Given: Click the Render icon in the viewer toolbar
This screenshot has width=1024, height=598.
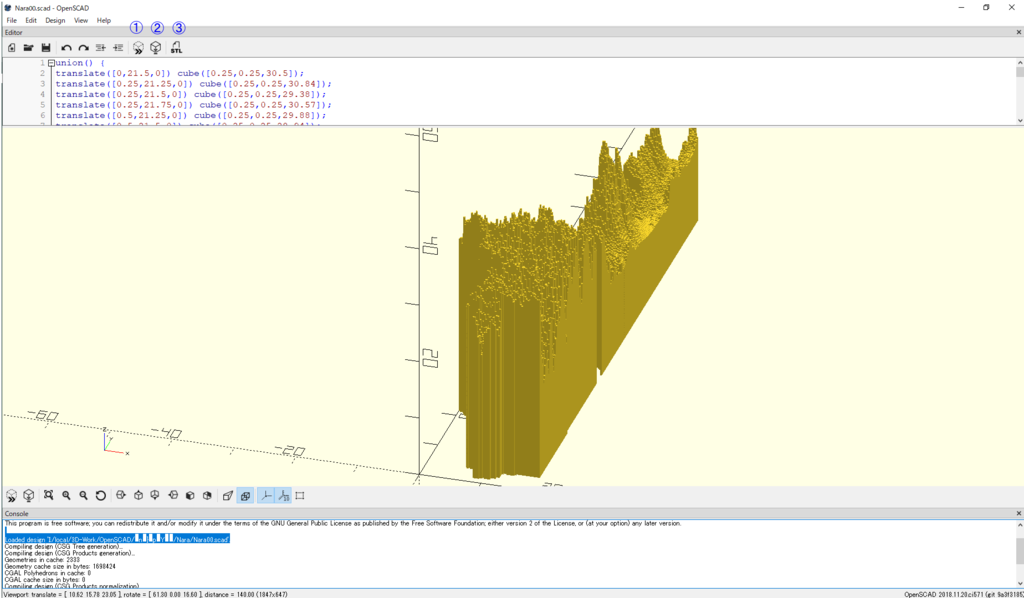Looking at the screenshot, I should point(28,496).
